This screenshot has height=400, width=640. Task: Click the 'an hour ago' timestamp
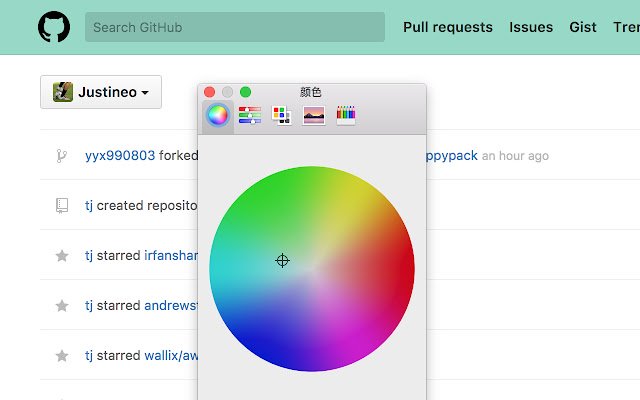[x=515, y=156]
